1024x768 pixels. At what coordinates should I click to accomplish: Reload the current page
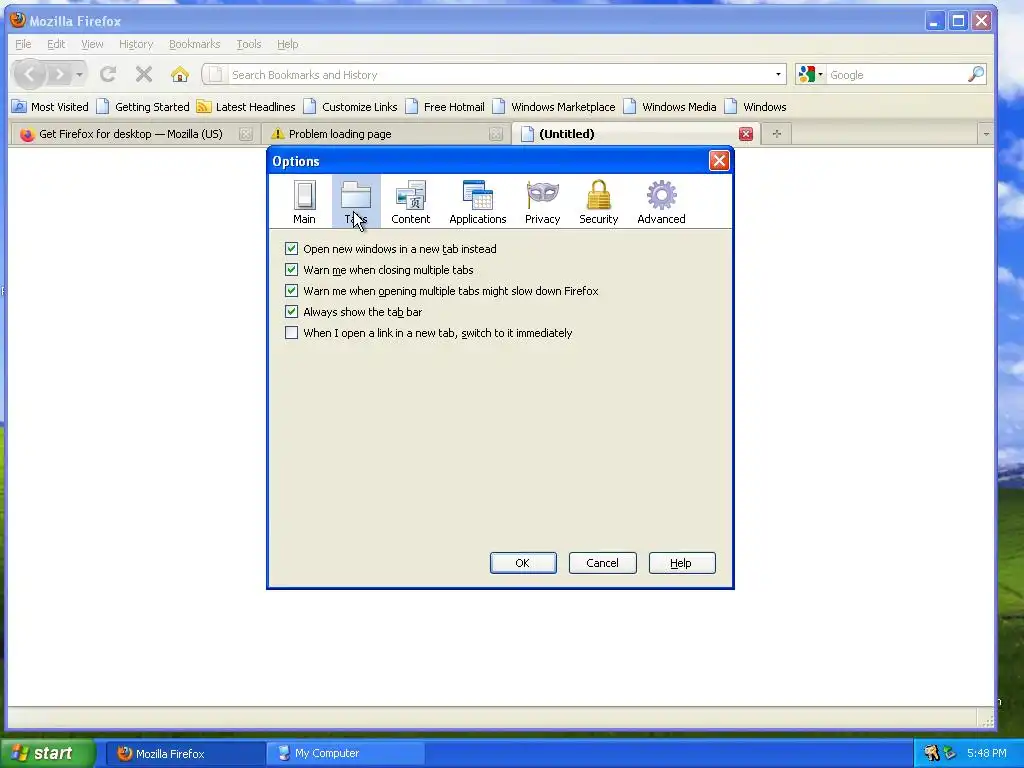click(x=108, y=74)
